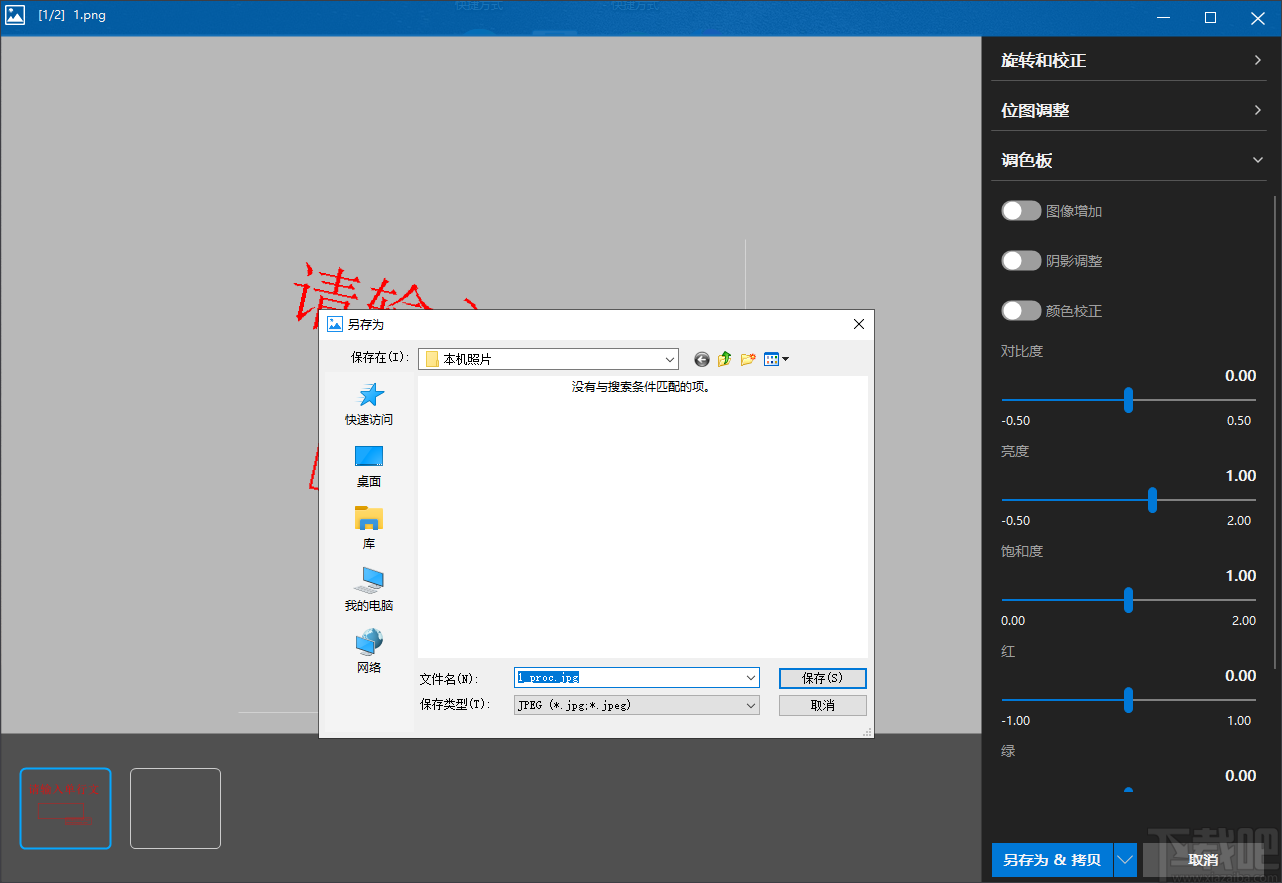Select 桌面 in the places bar
Viewport: 1282px width, 883px height.
coord(369,466)
